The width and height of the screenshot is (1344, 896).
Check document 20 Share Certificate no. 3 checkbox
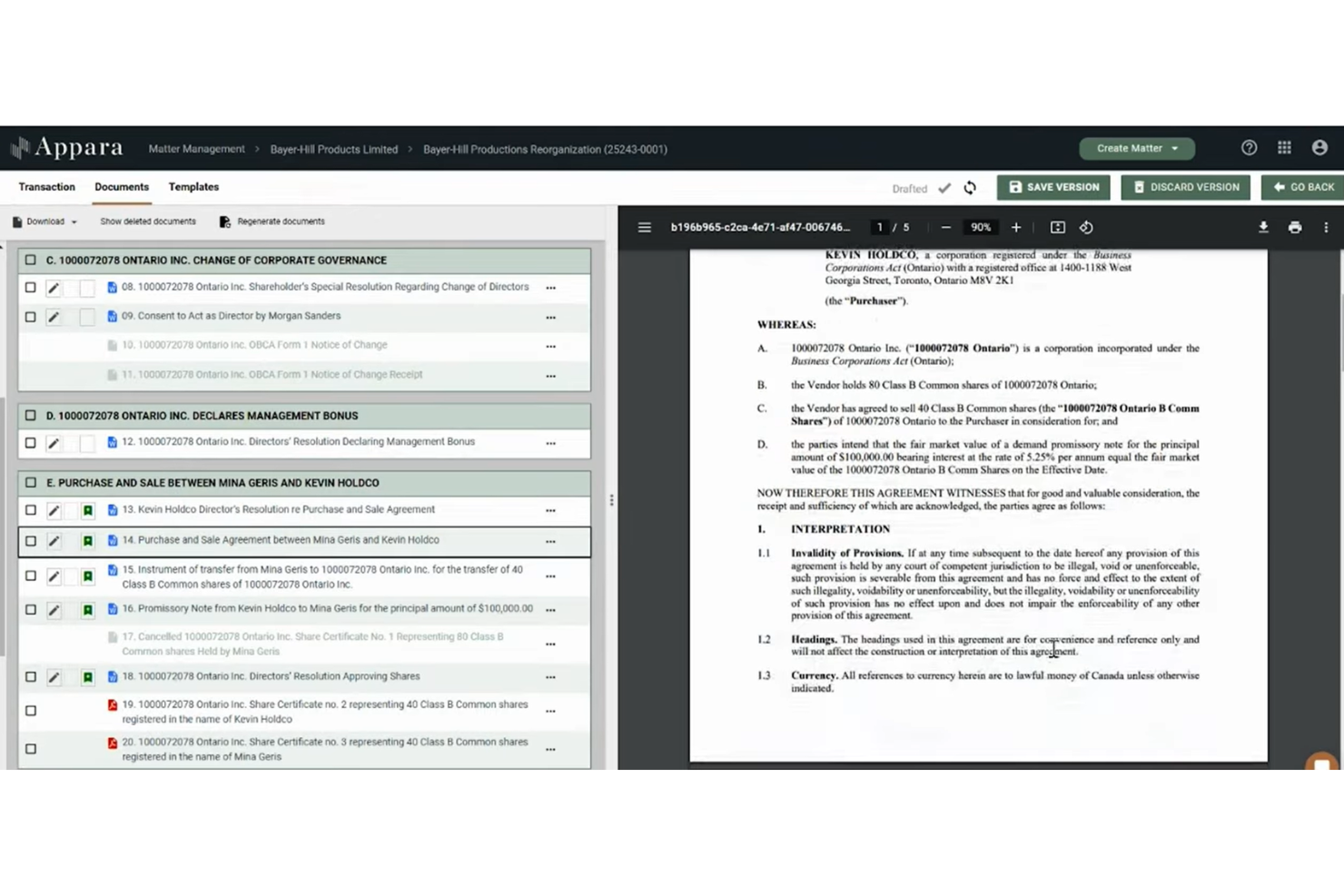[x=30, y=749]
